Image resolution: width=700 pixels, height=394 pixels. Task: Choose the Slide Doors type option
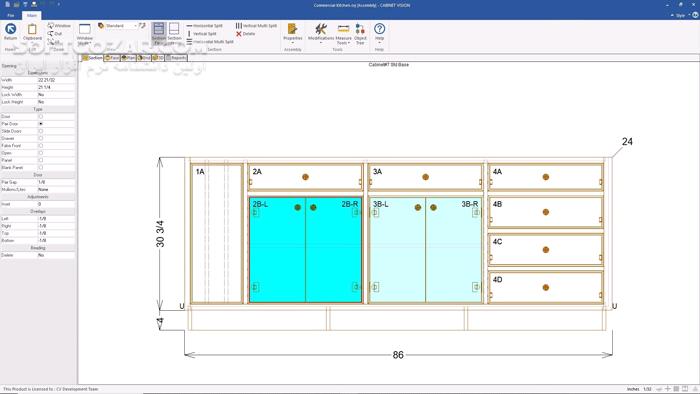coord(41,131)
